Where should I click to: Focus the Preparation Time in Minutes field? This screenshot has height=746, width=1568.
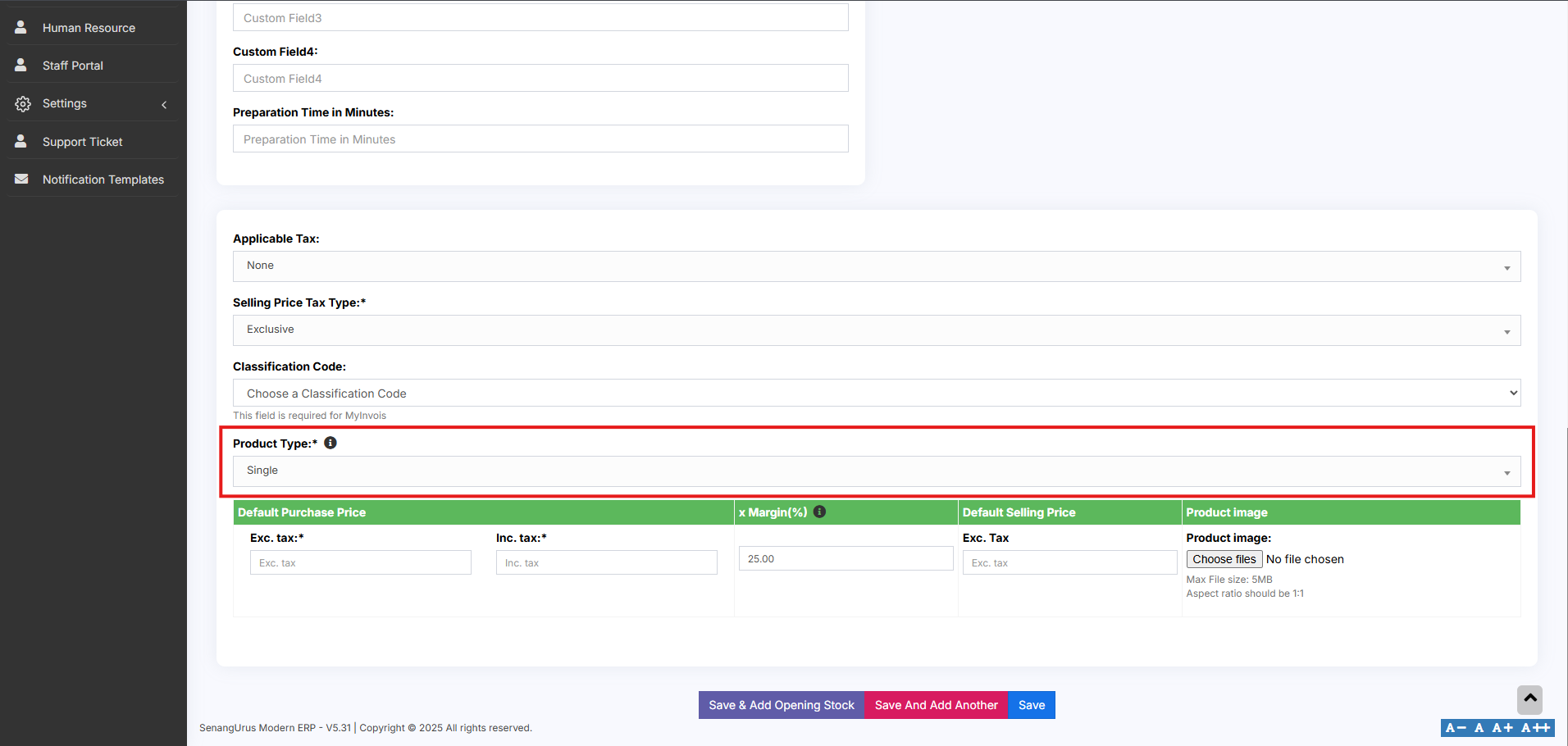(x=540, y=139)
